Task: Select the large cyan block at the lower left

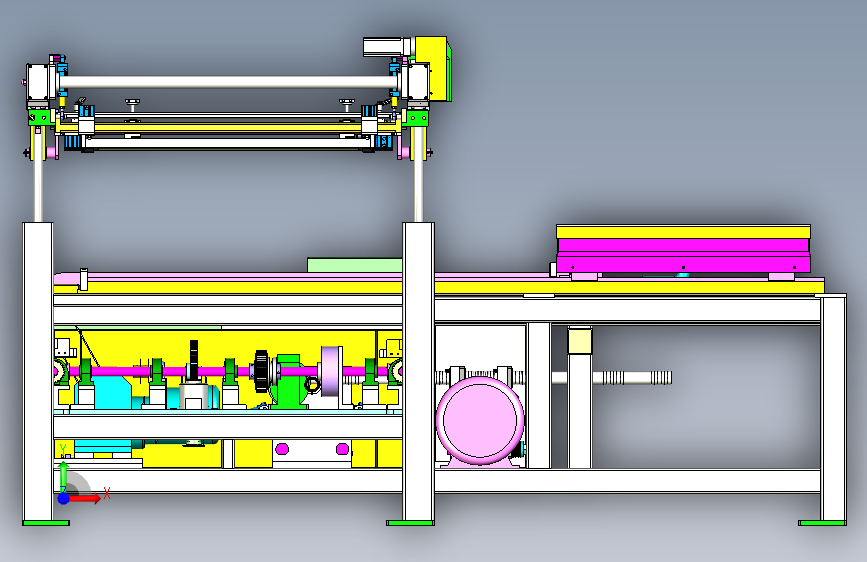Action: (x=112, y=392)
